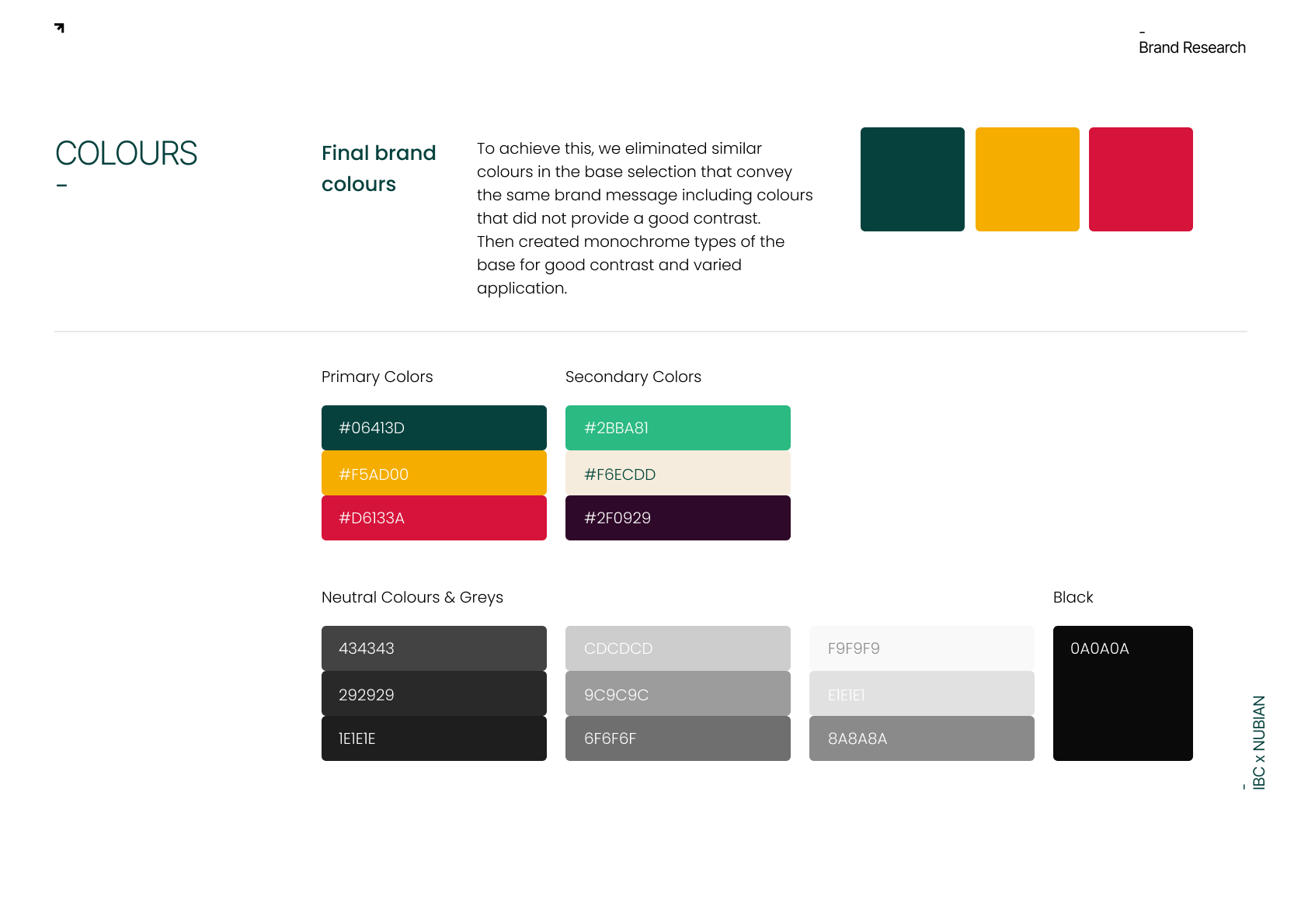Pick the 8A8A8A grey swatch

921,738
